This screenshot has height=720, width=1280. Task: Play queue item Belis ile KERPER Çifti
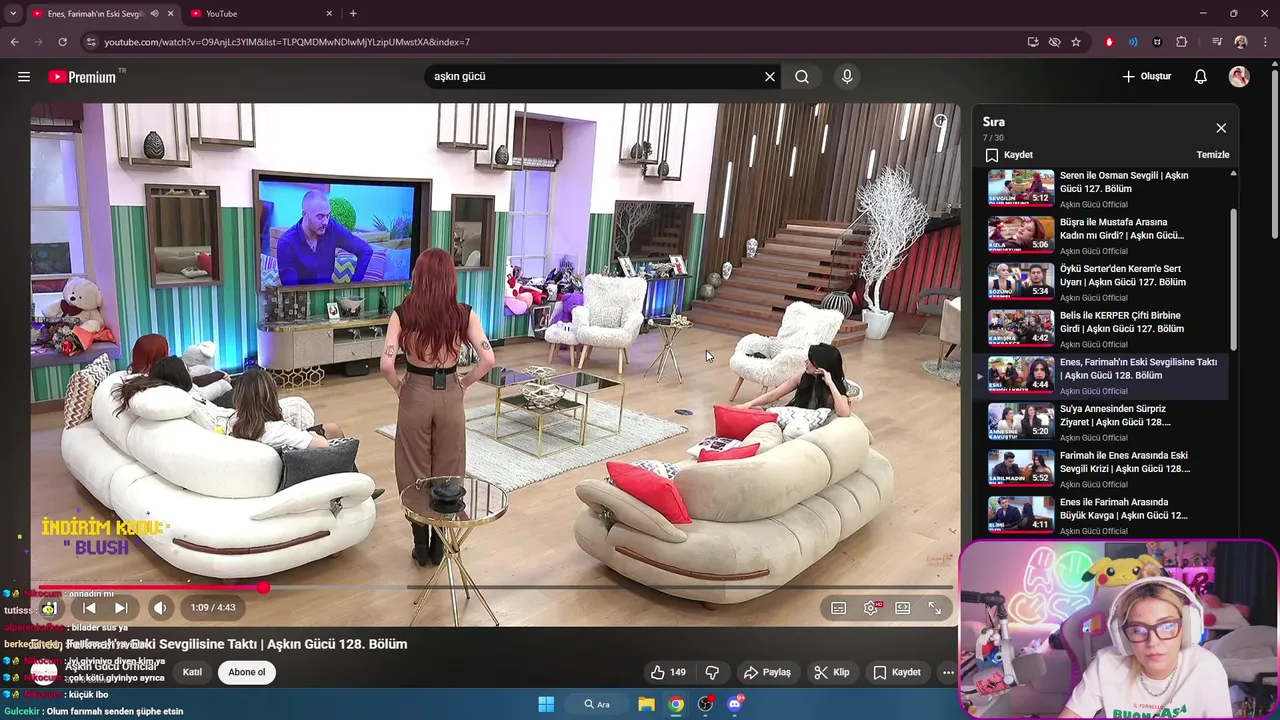tap(1105, 329)
